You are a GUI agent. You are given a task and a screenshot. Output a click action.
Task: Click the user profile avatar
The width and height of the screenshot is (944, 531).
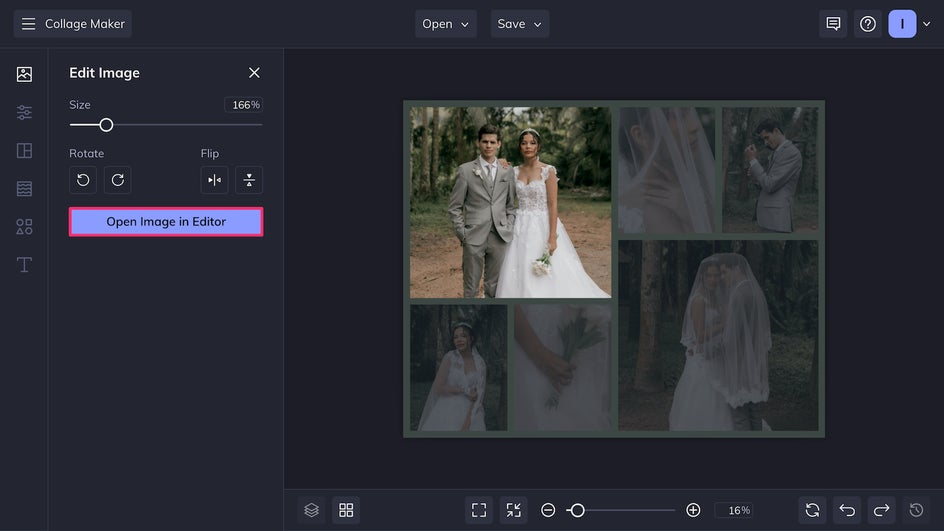[902, 24]
